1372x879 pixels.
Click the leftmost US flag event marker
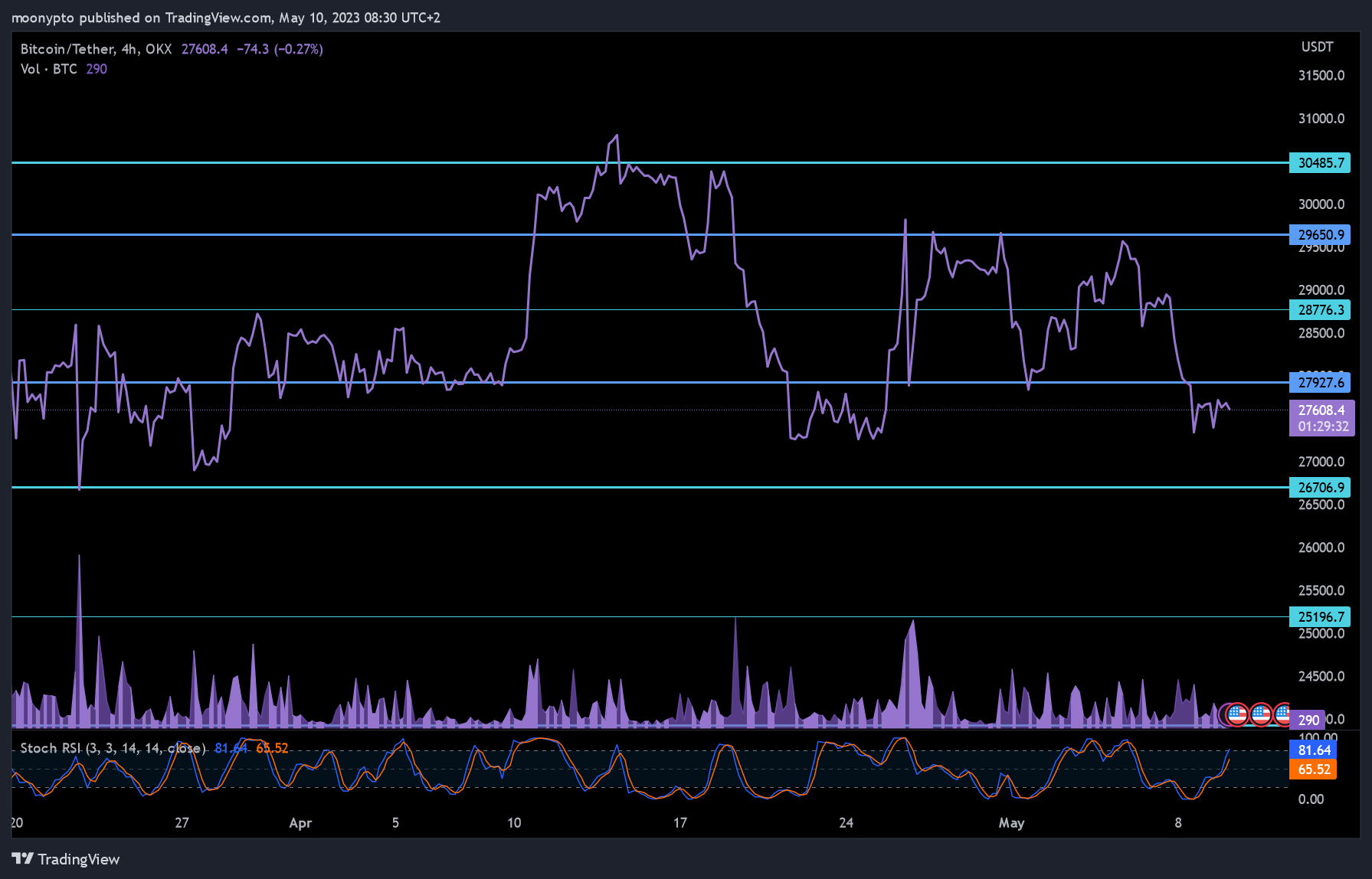coord(1237,714)
